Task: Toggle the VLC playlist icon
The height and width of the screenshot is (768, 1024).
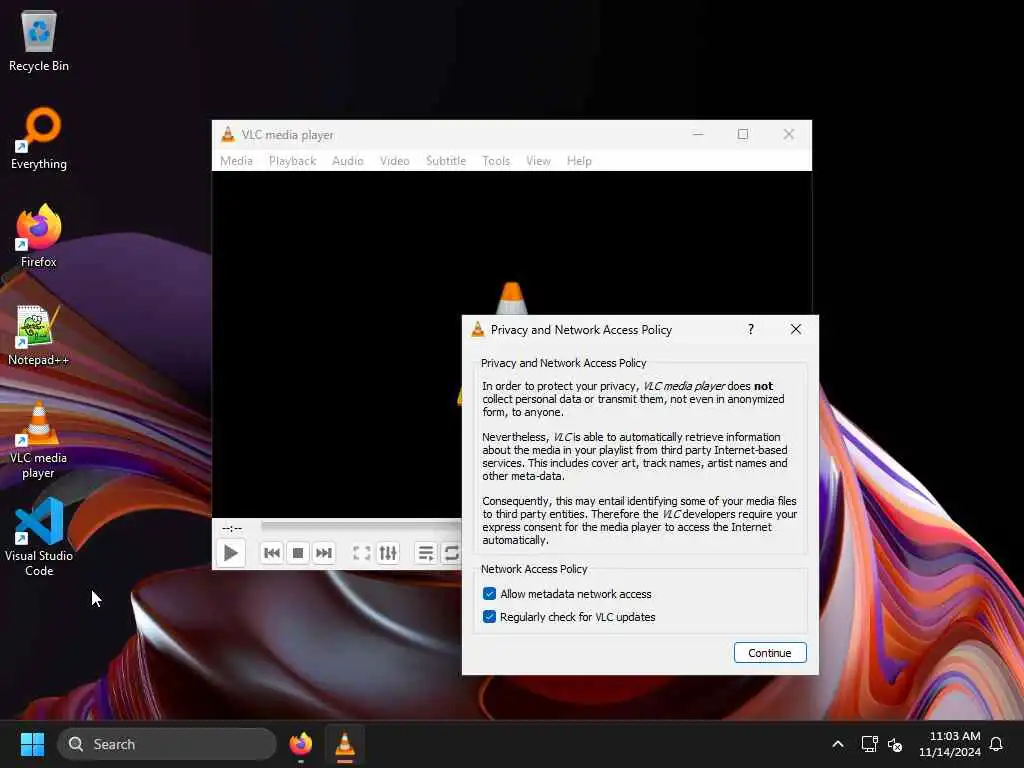Action: click(426, 553)
